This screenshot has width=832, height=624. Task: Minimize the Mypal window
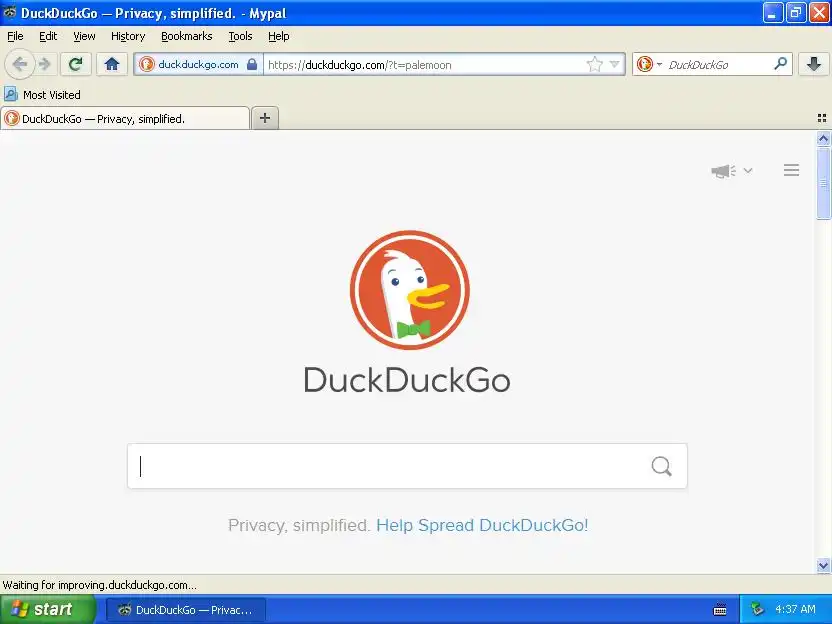(x=773, y=12)
